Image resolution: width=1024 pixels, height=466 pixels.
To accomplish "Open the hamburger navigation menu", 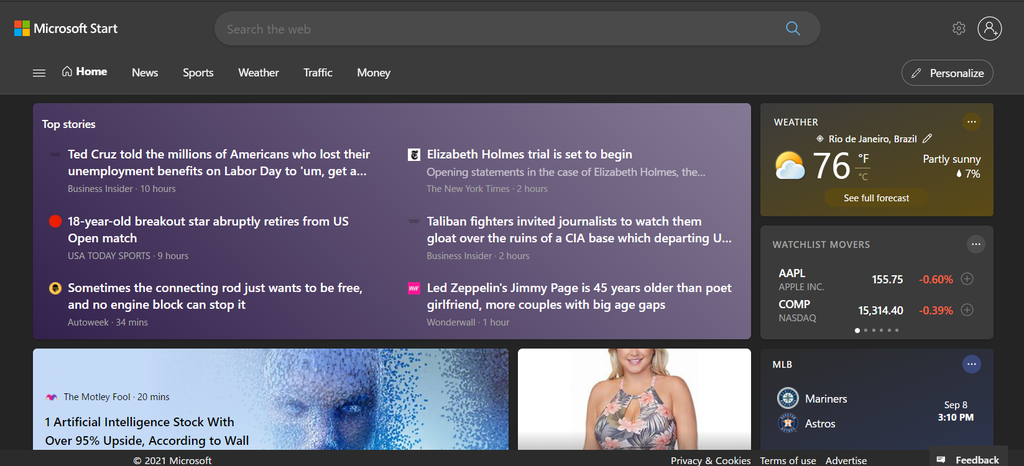I will (x=39, y=73).
